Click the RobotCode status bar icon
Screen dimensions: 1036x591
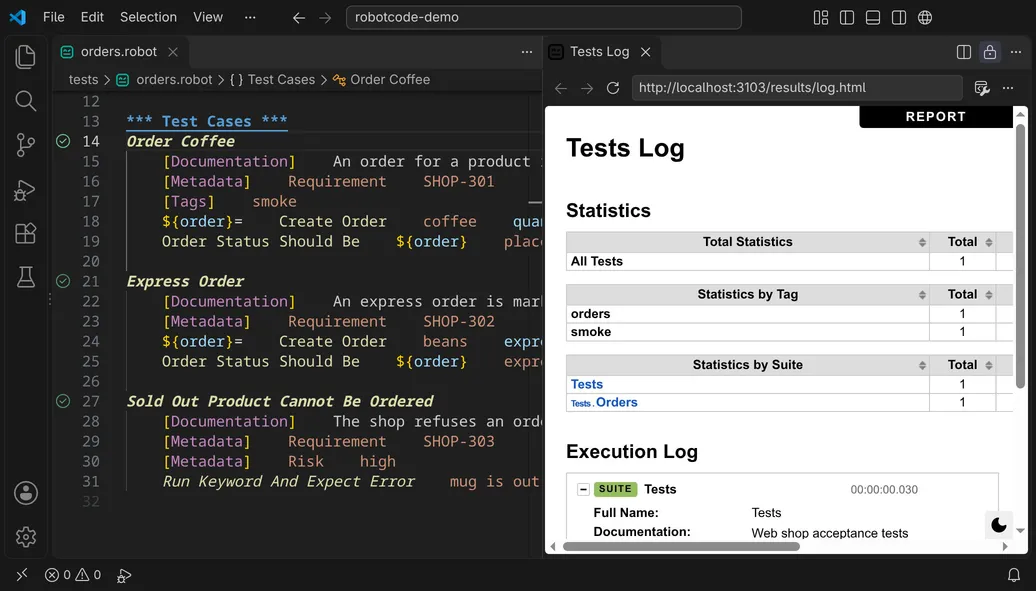[x=124, y=575]
